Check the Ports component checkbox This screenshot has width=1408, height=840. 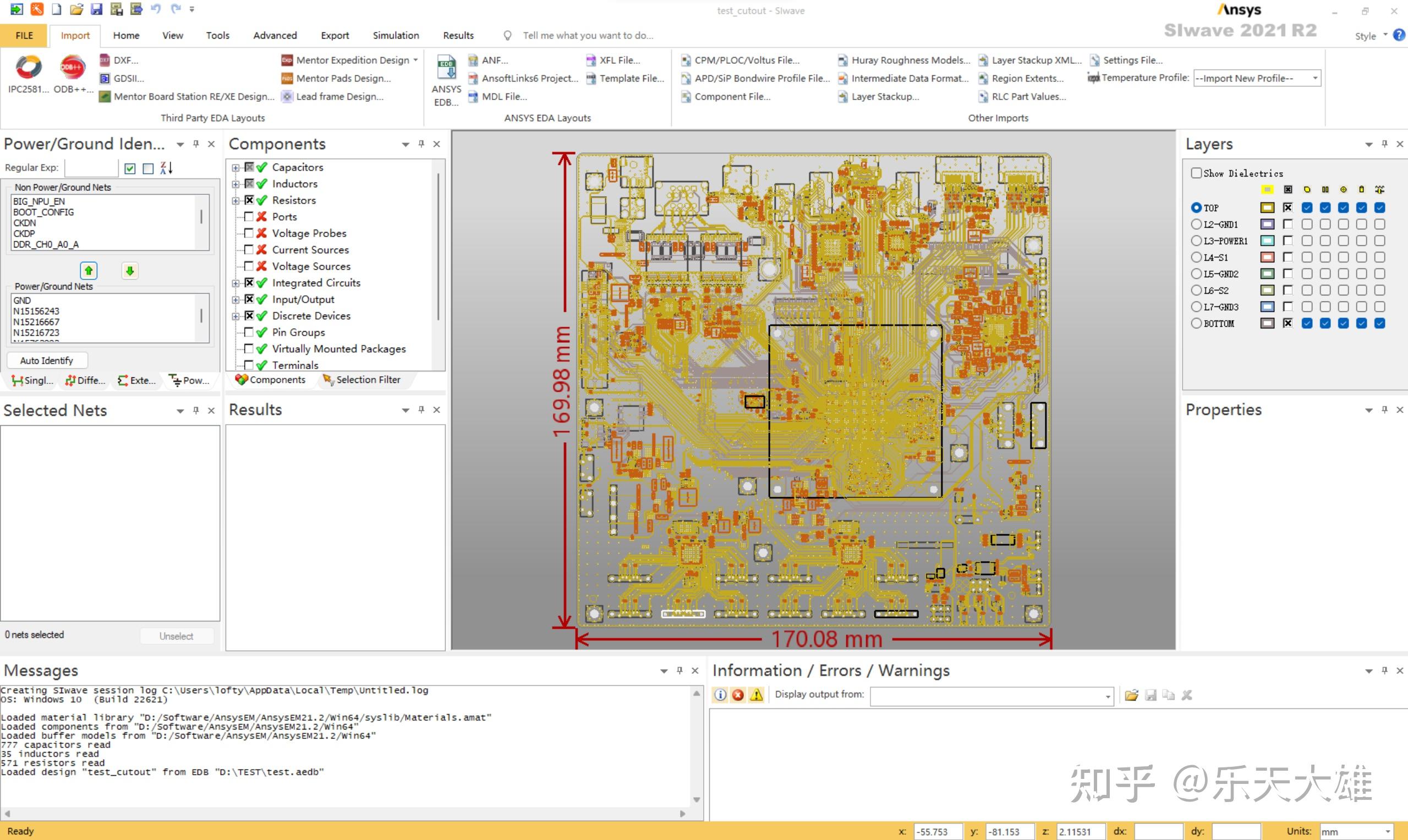pyautogui.click(x=249, y=217)
